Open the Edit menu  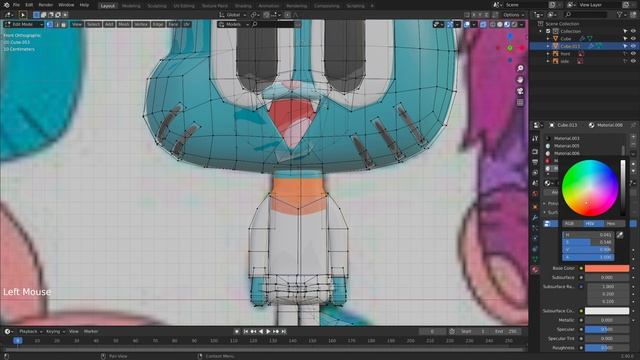point(29,5)
